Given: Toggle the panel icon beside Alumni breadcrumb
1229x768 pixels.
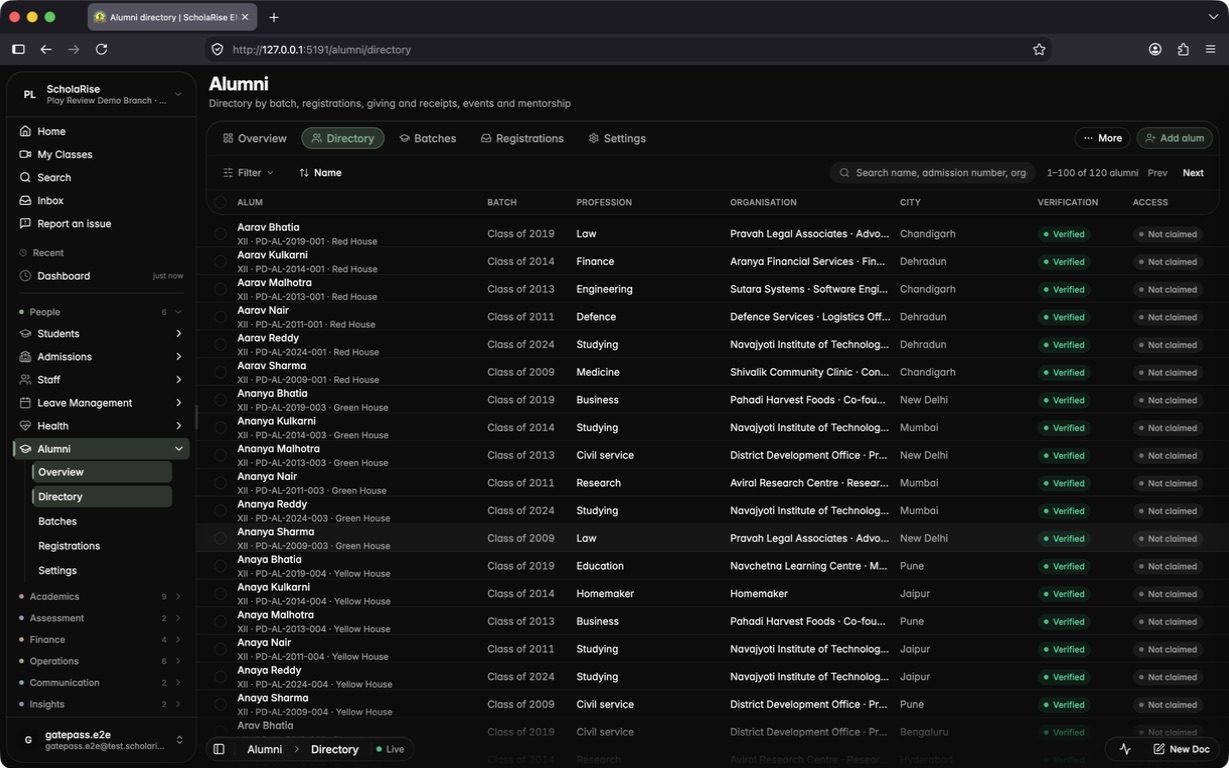Looking at the screenshot, I should click(219, 749).
